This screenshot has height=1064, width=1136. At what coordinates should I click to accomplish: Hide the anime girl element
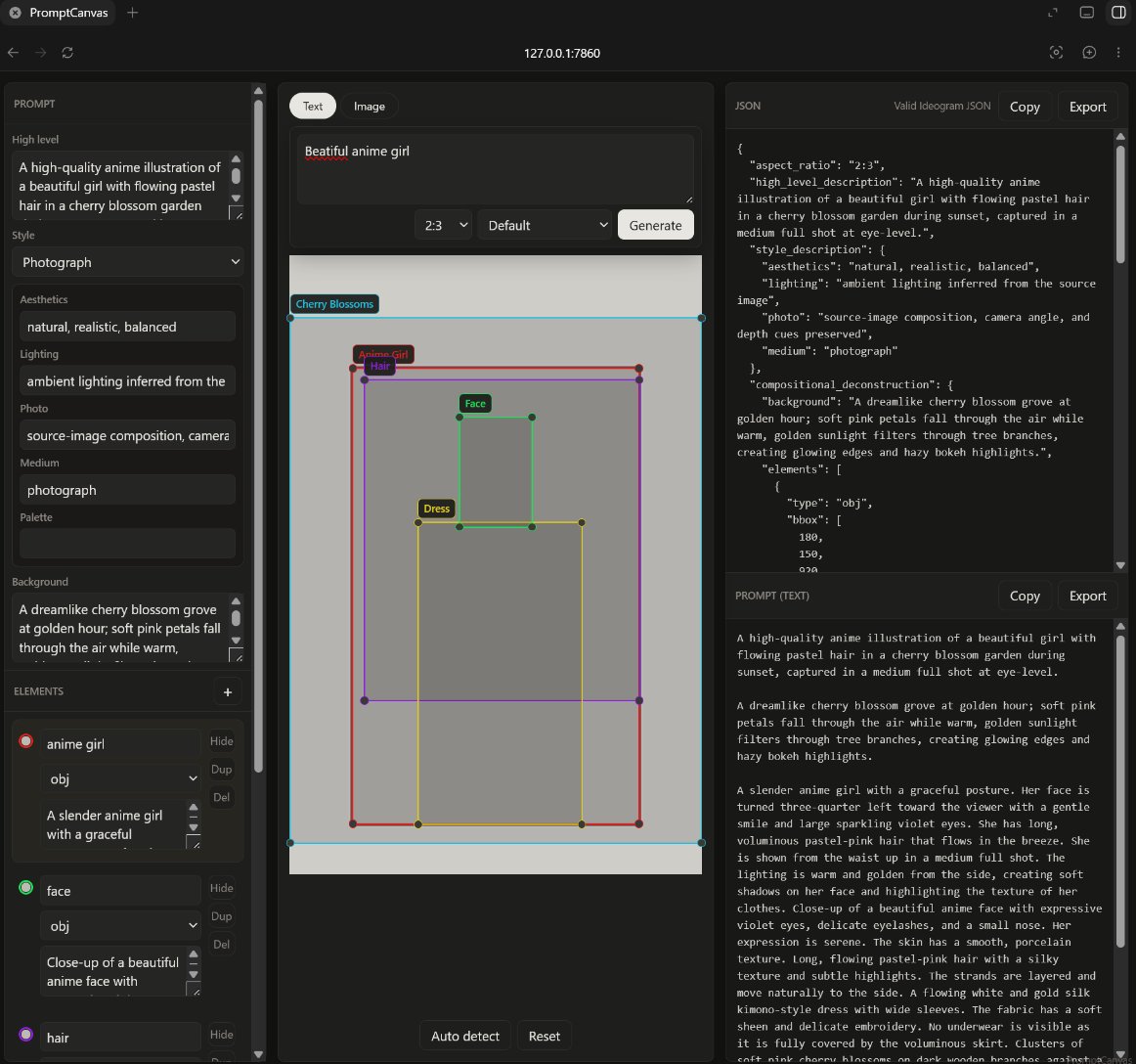pos(222,741)
